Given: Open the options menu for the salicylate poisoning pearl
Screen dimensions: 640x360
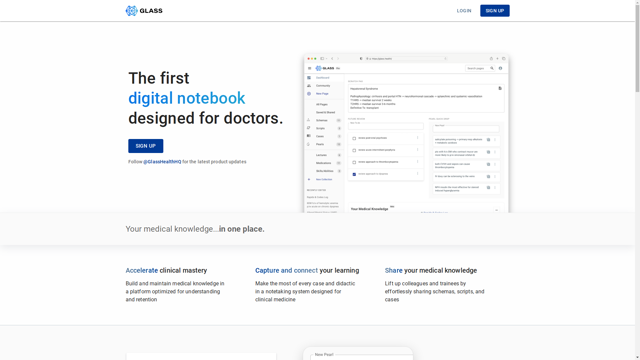Looking at the screenshot, I should 495,140.
